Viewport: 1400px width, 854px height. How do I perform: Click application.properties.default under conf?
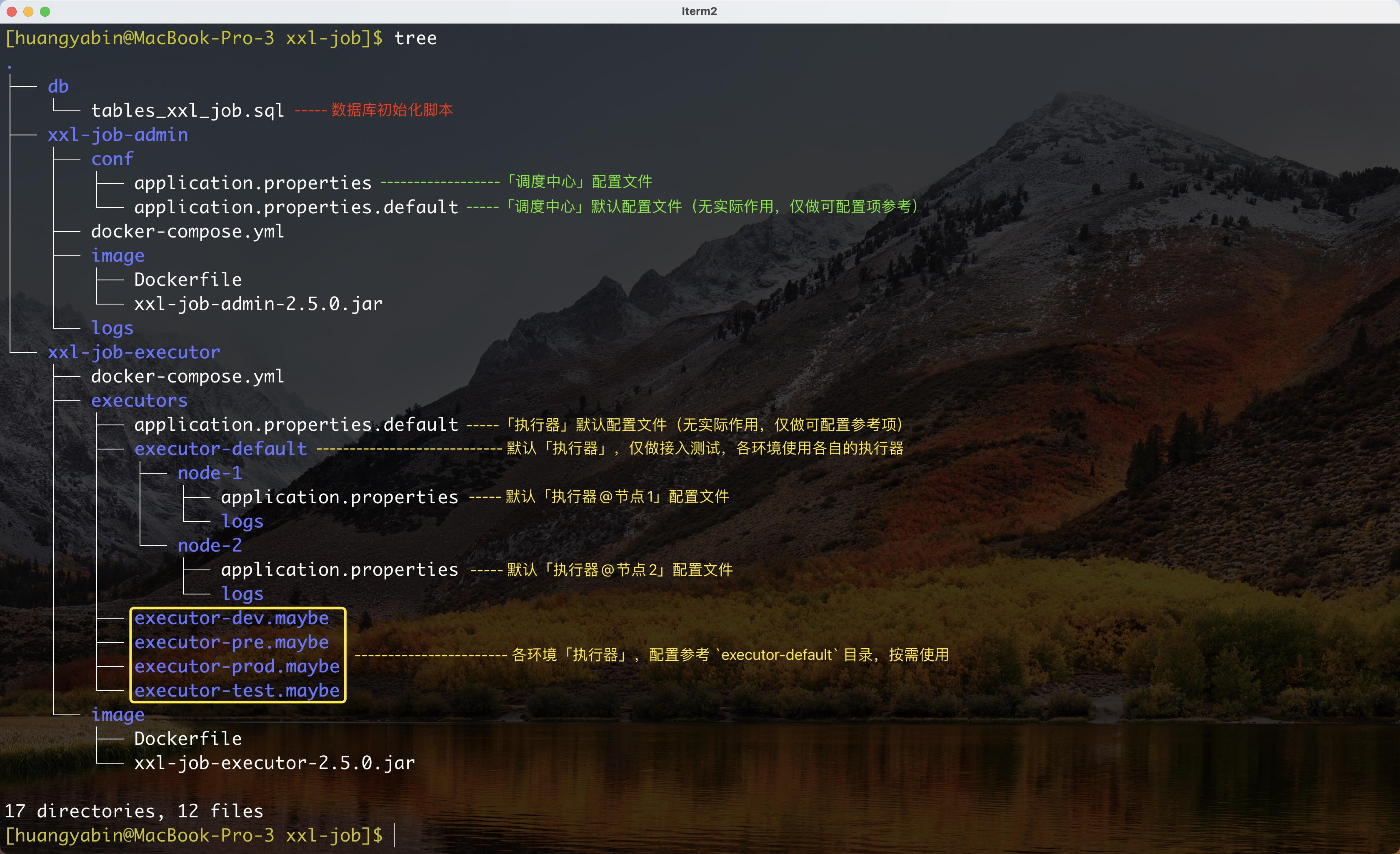(x=296, y=207)
